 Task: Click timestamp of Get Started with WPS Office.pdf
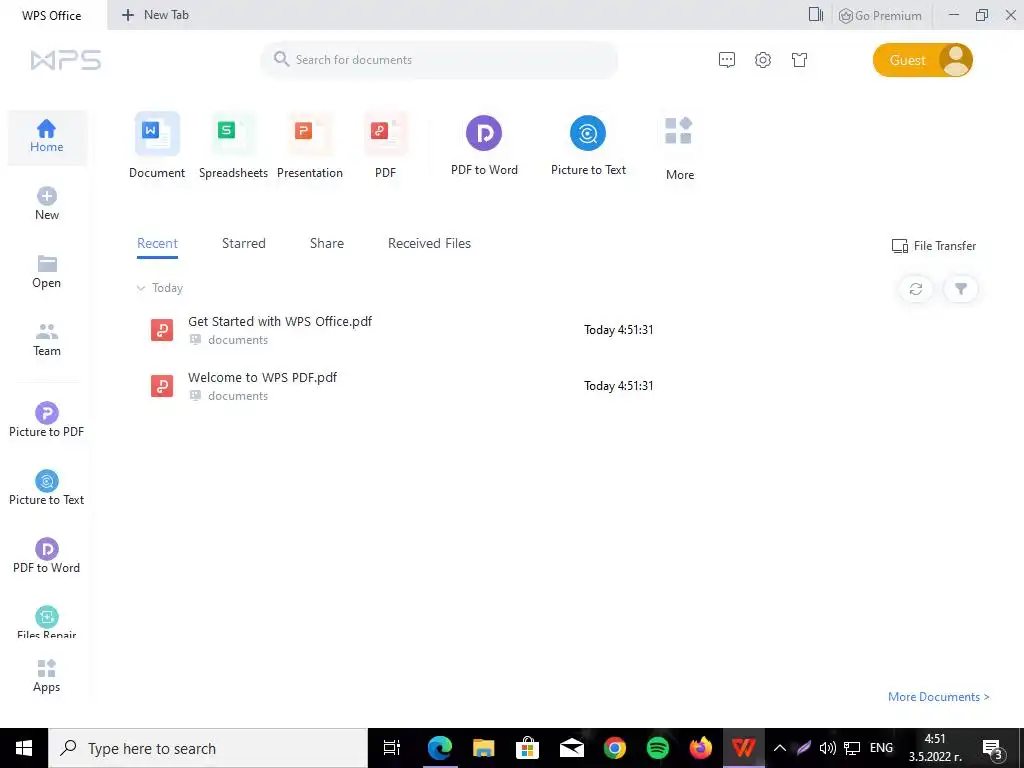618,330
